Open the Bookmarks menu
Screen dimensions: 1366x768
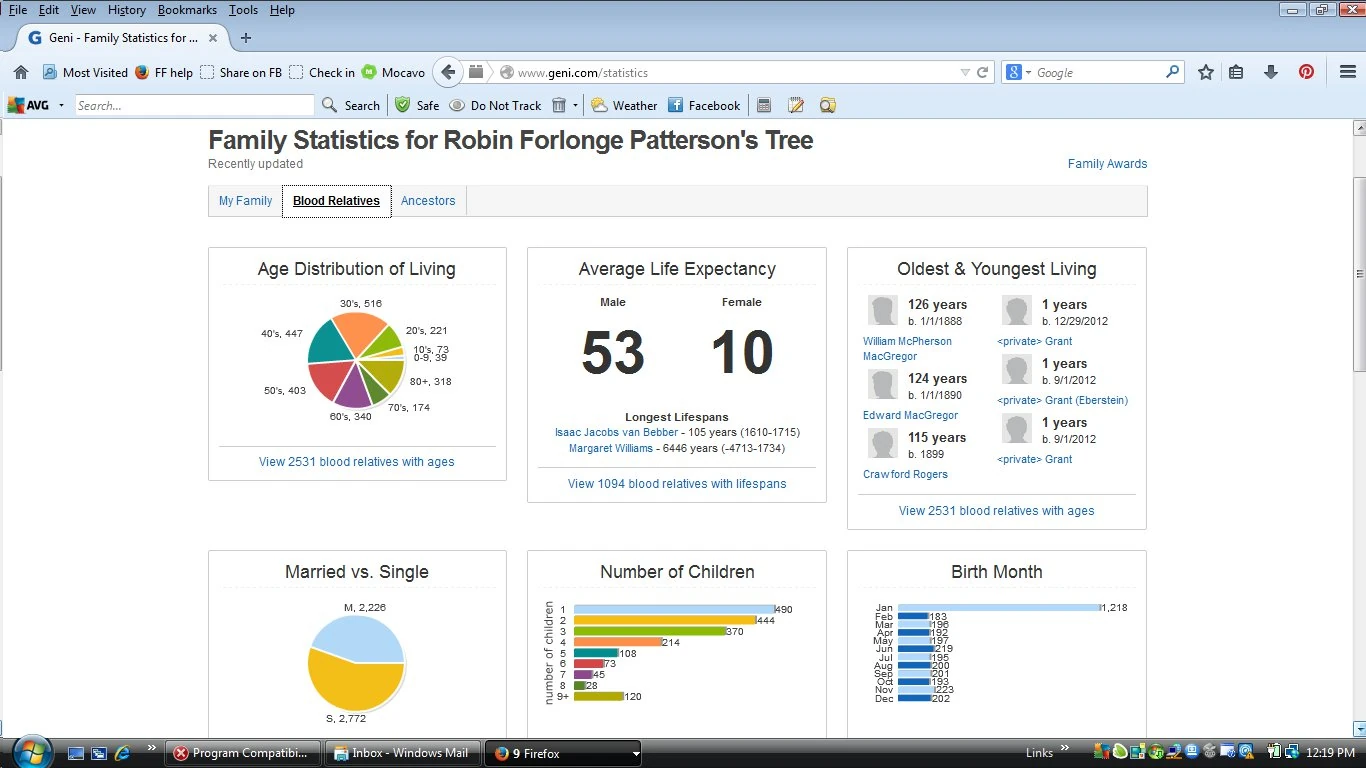coord(186,10)
